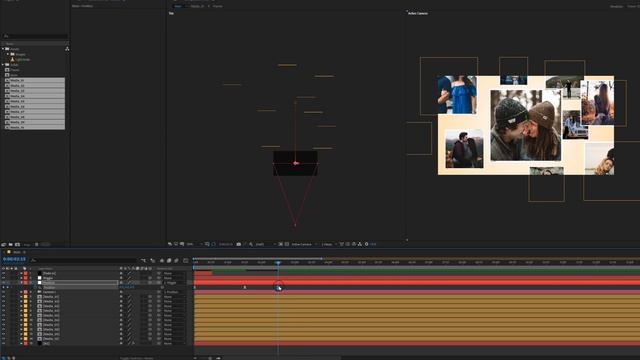
Task: Switch to the Main composition viewer tab
Action: point(178,6)
